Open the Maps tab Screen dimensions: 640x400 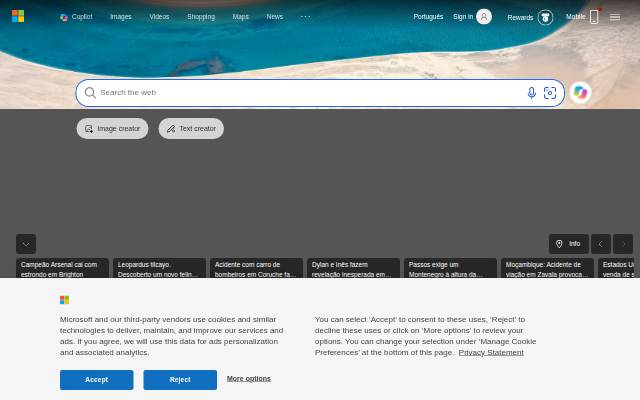click(240, 17)
